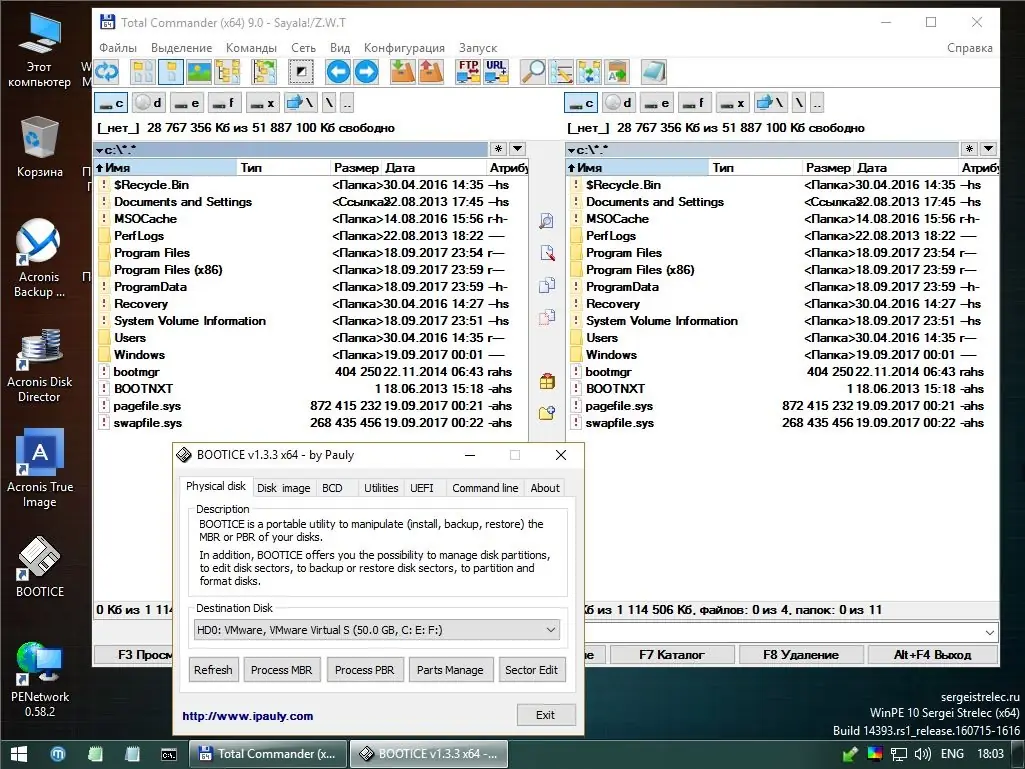Click the gift box icon between the panels
The width and height of the screenshot is (1025, 769).
547,381
